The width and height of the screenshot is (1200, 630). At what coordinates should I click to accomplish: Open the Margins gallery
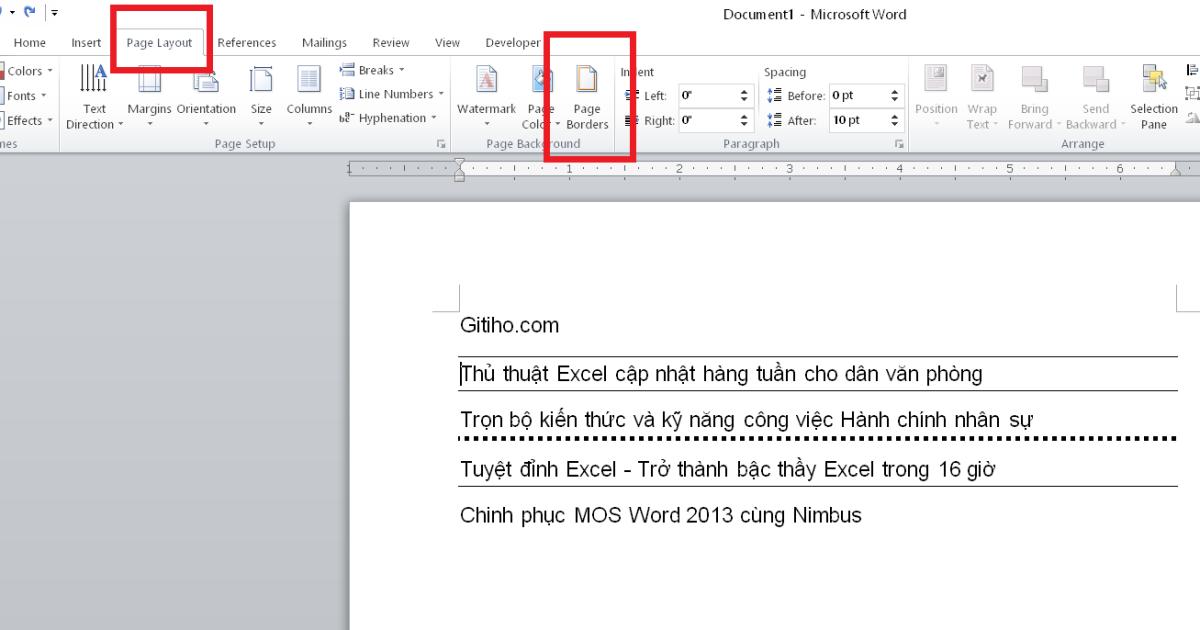click(149, 97)
